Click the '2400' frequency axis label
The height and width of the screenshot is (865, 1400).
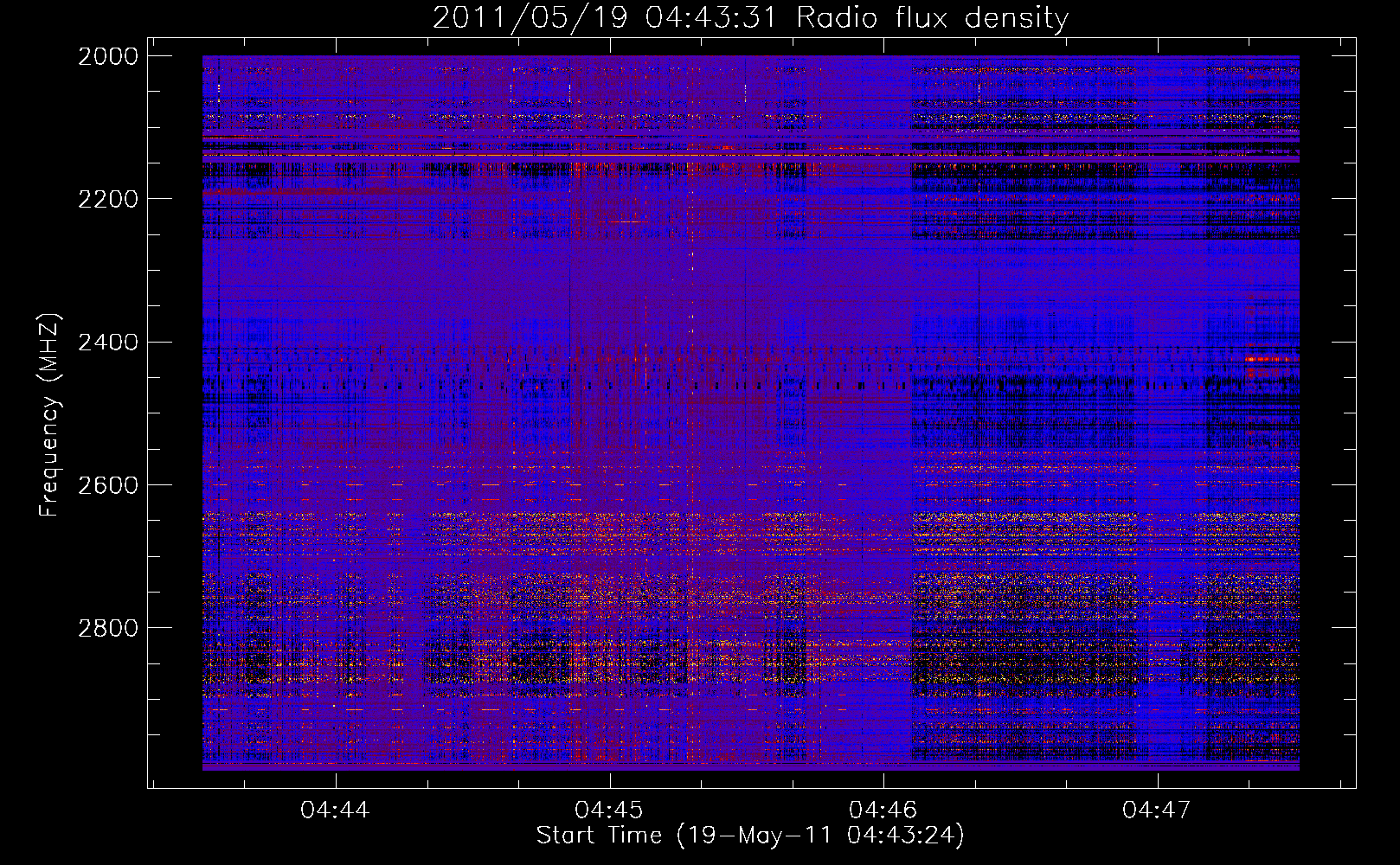pos(108,342)
